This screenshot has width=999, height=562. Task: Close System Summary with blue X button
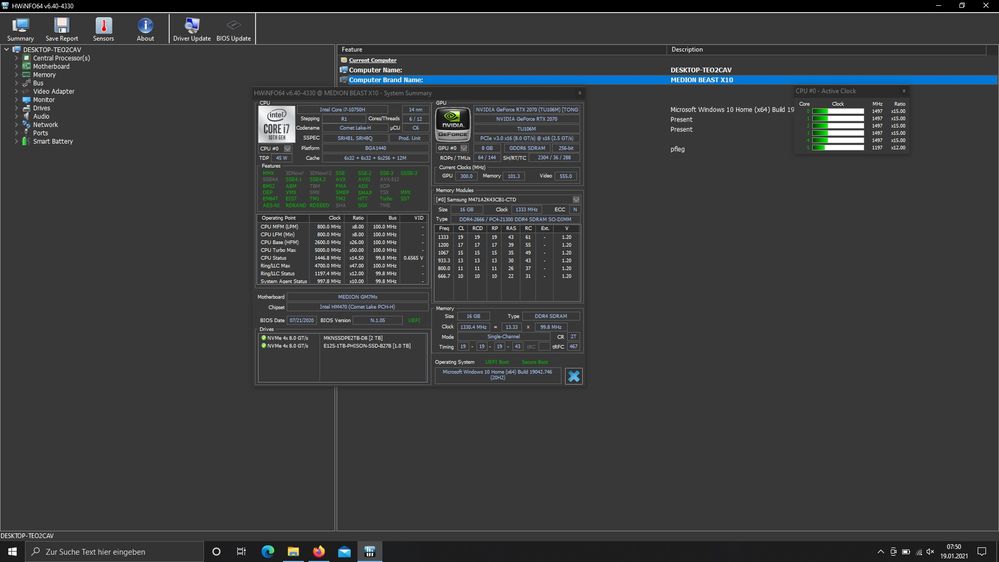[x=573, y=376]
